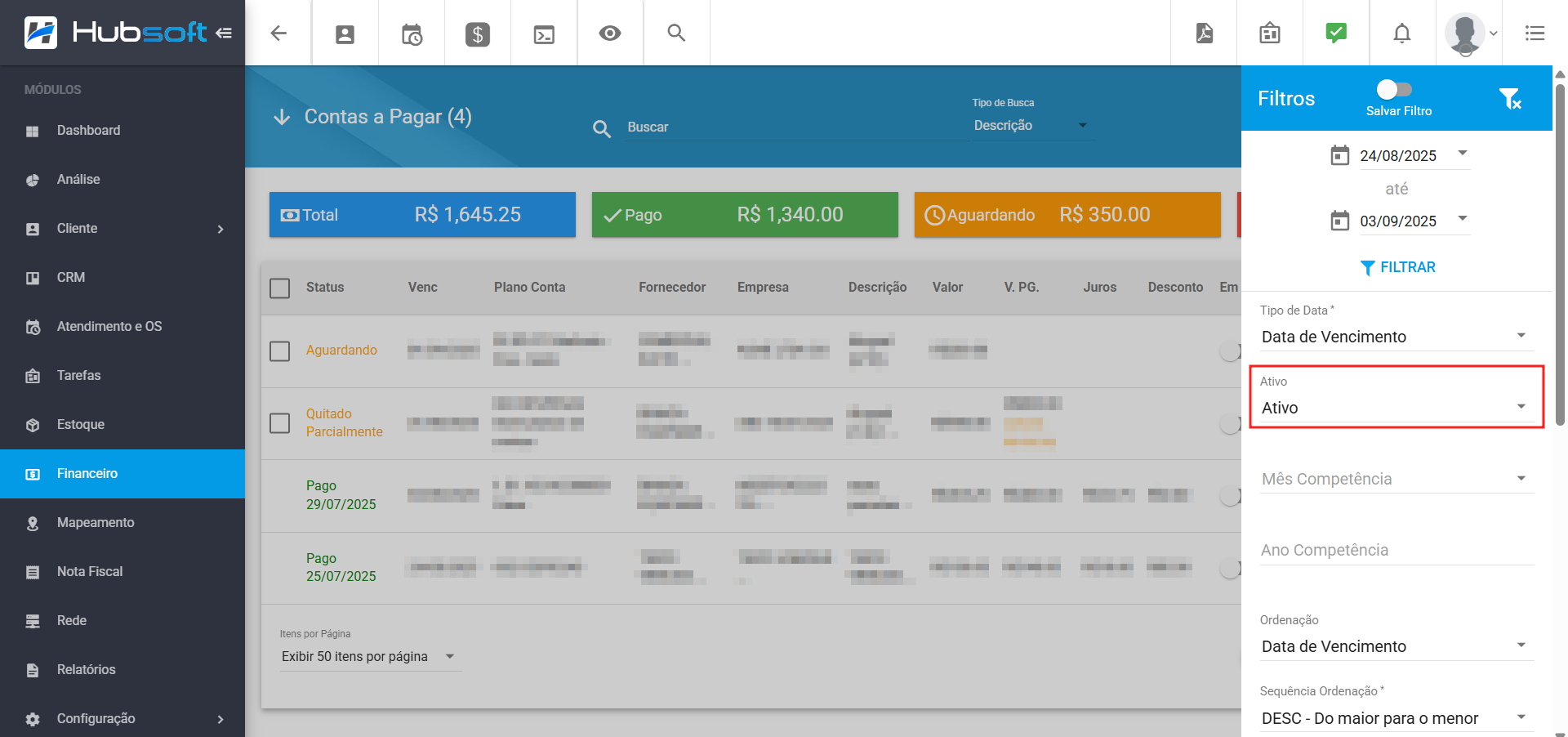The height and width of the screenshot is (737, 1568).
Task: Open the Tipo de Busca Descrição dropdown
Action: [x=1029, y=126]
